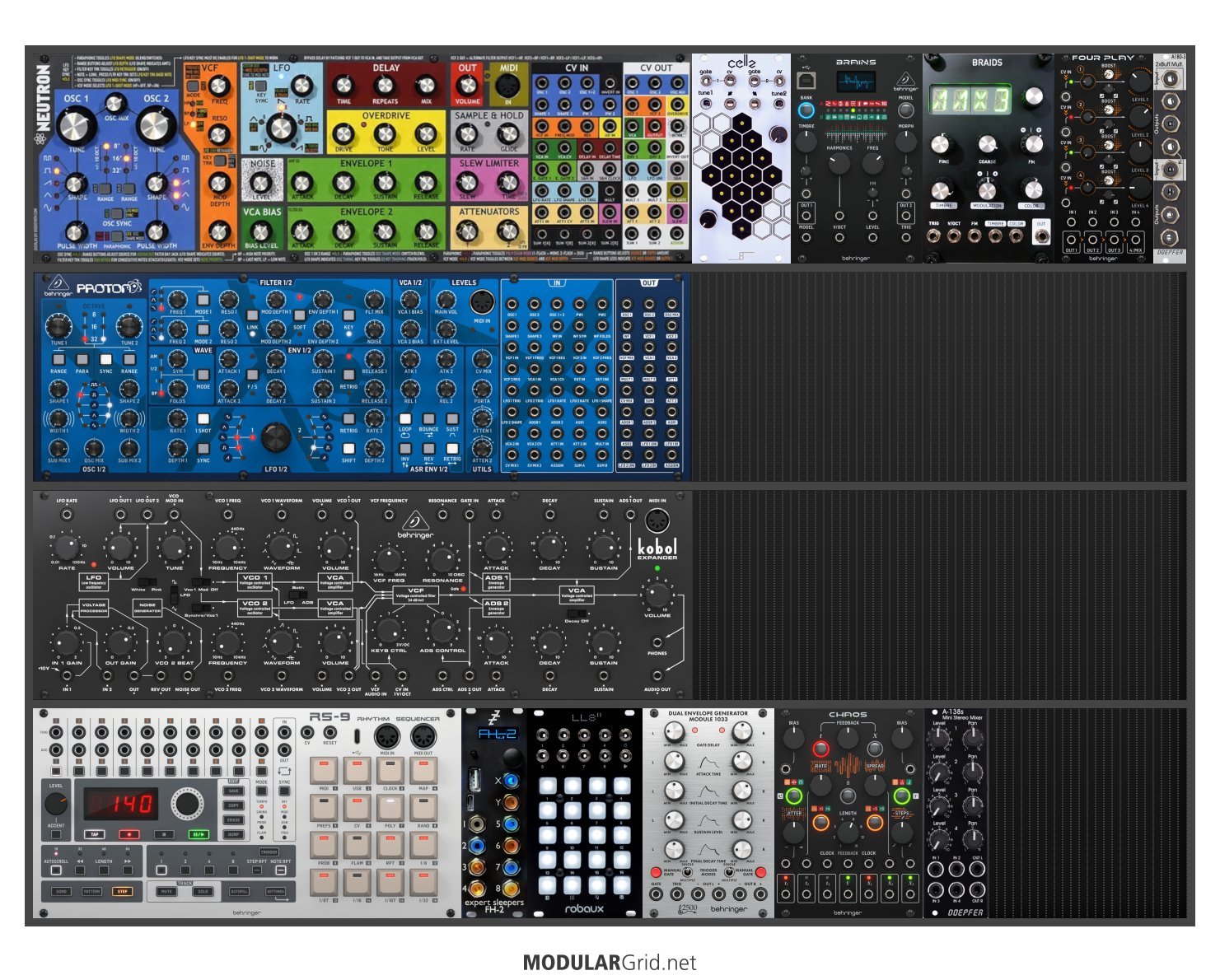
Task: Click the Kobol Expander Volume knob near Phones
Action: [657, 594]
